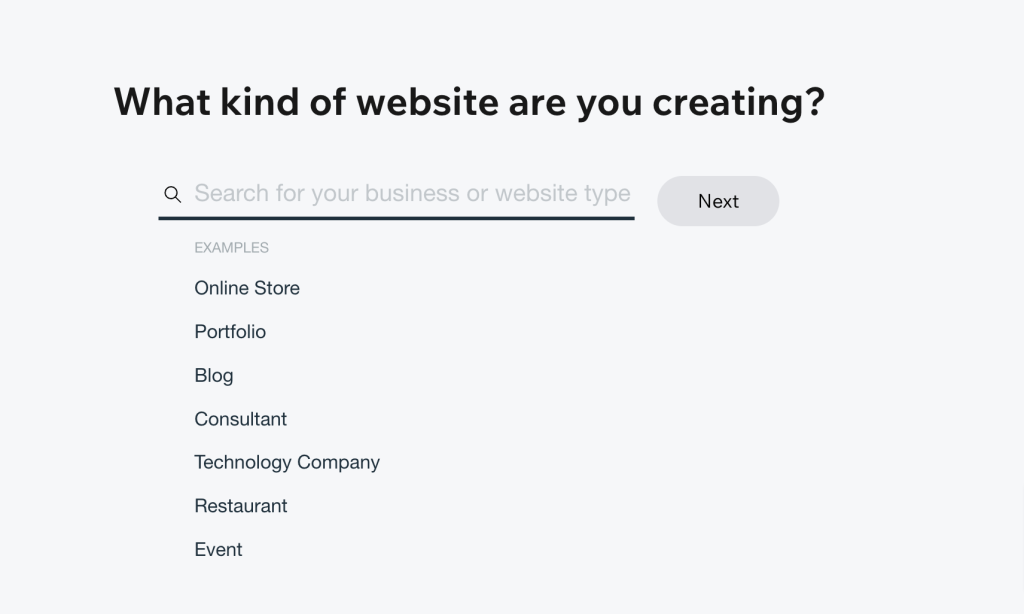This screenshot has width=1024, height=614.
Task: Click the Next button
Action: pyautogui.click(x=718, y=201)
